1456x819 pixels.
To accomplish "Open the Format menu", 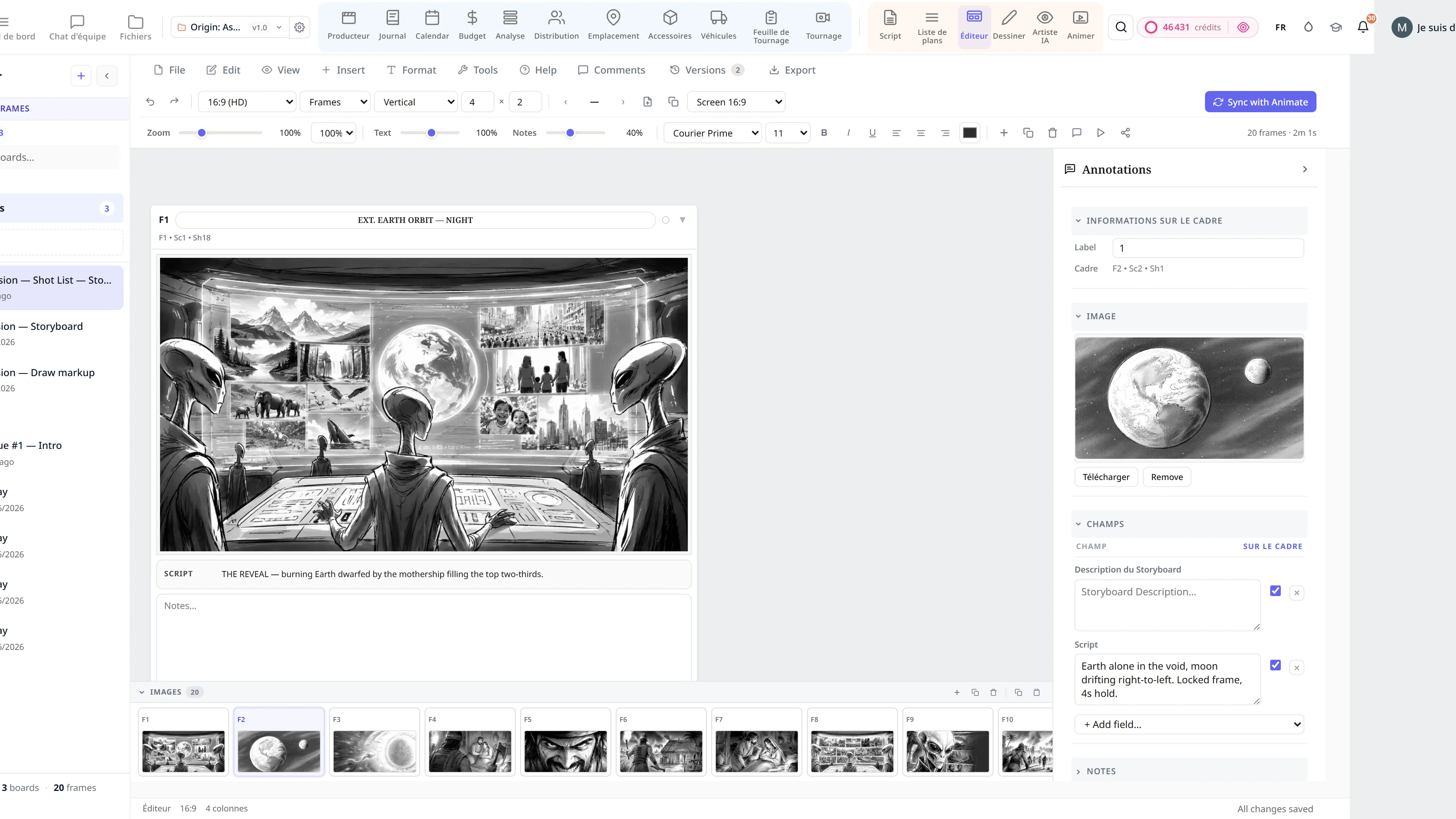I will tap(411, 70).
